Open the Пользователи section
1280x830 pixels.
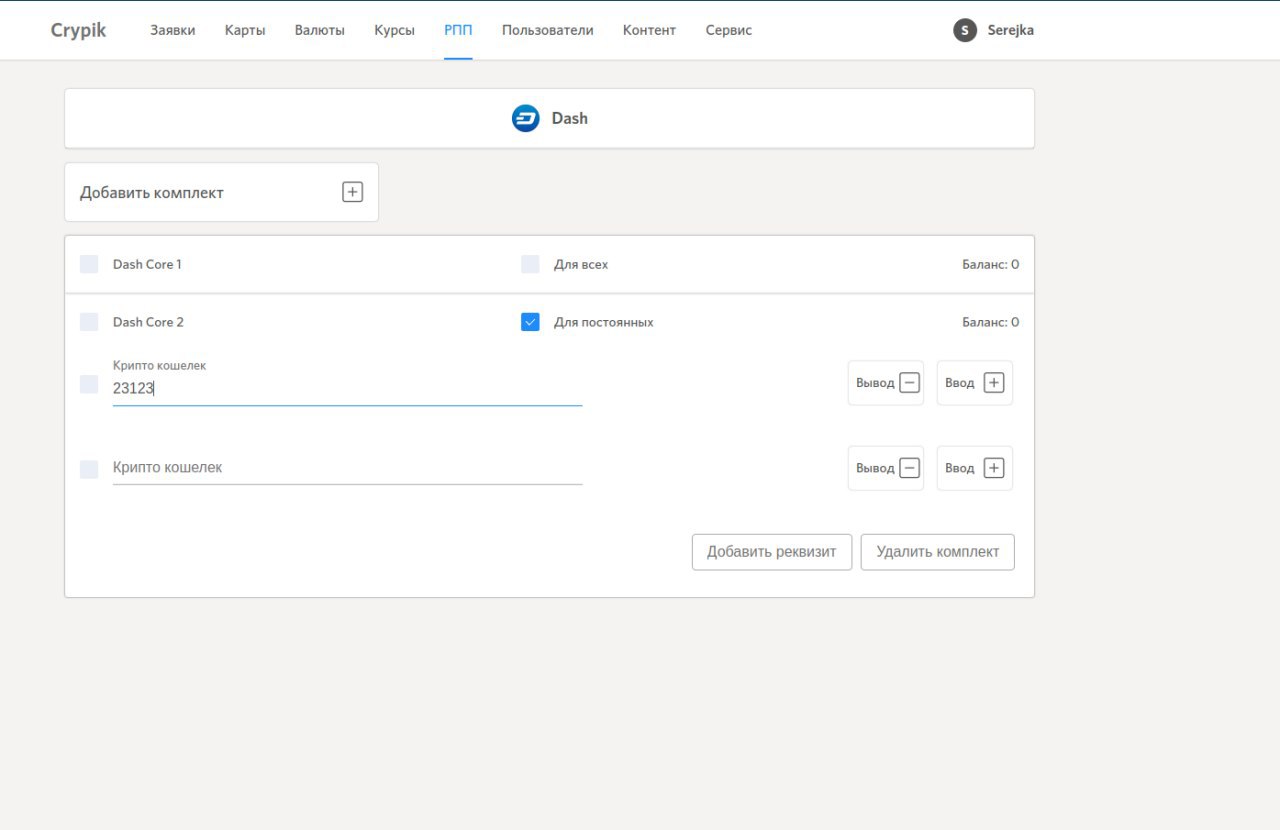pyautogui.click(x=548, y=30)
